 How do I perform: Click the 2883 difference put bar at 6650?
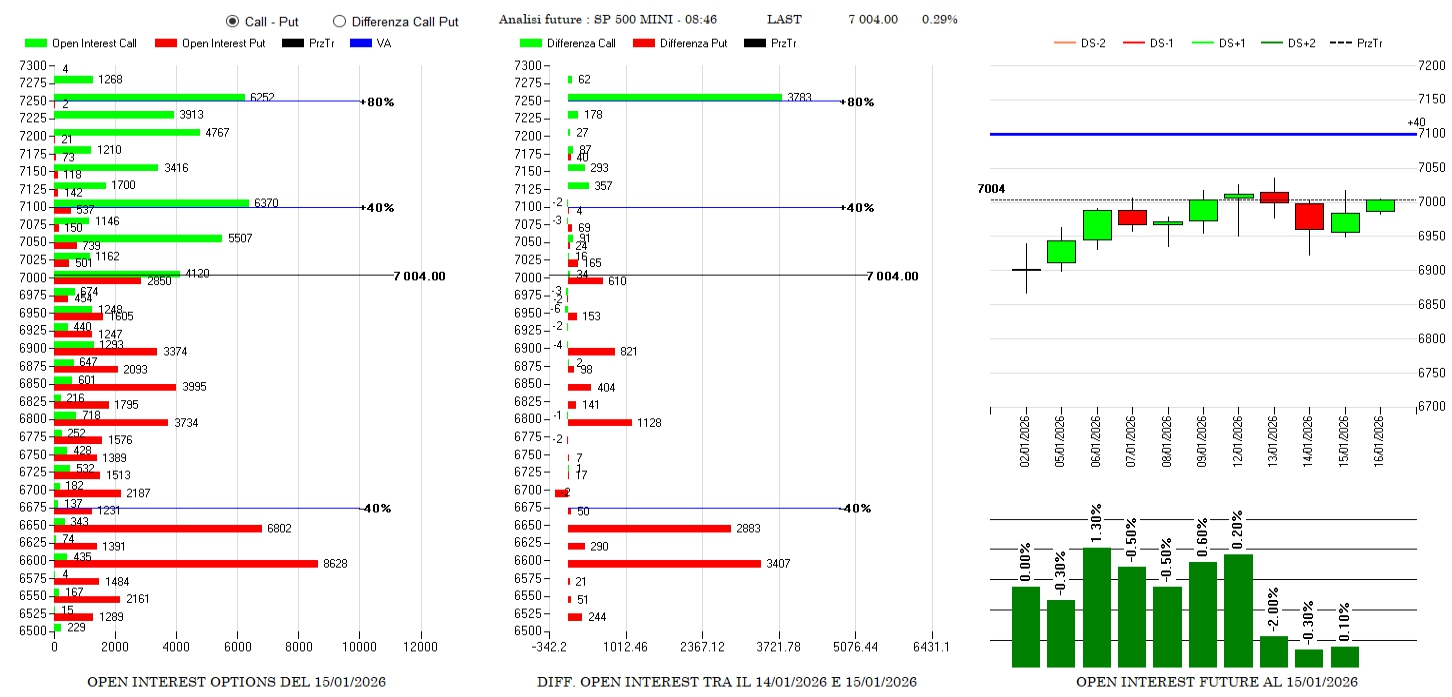649,527
